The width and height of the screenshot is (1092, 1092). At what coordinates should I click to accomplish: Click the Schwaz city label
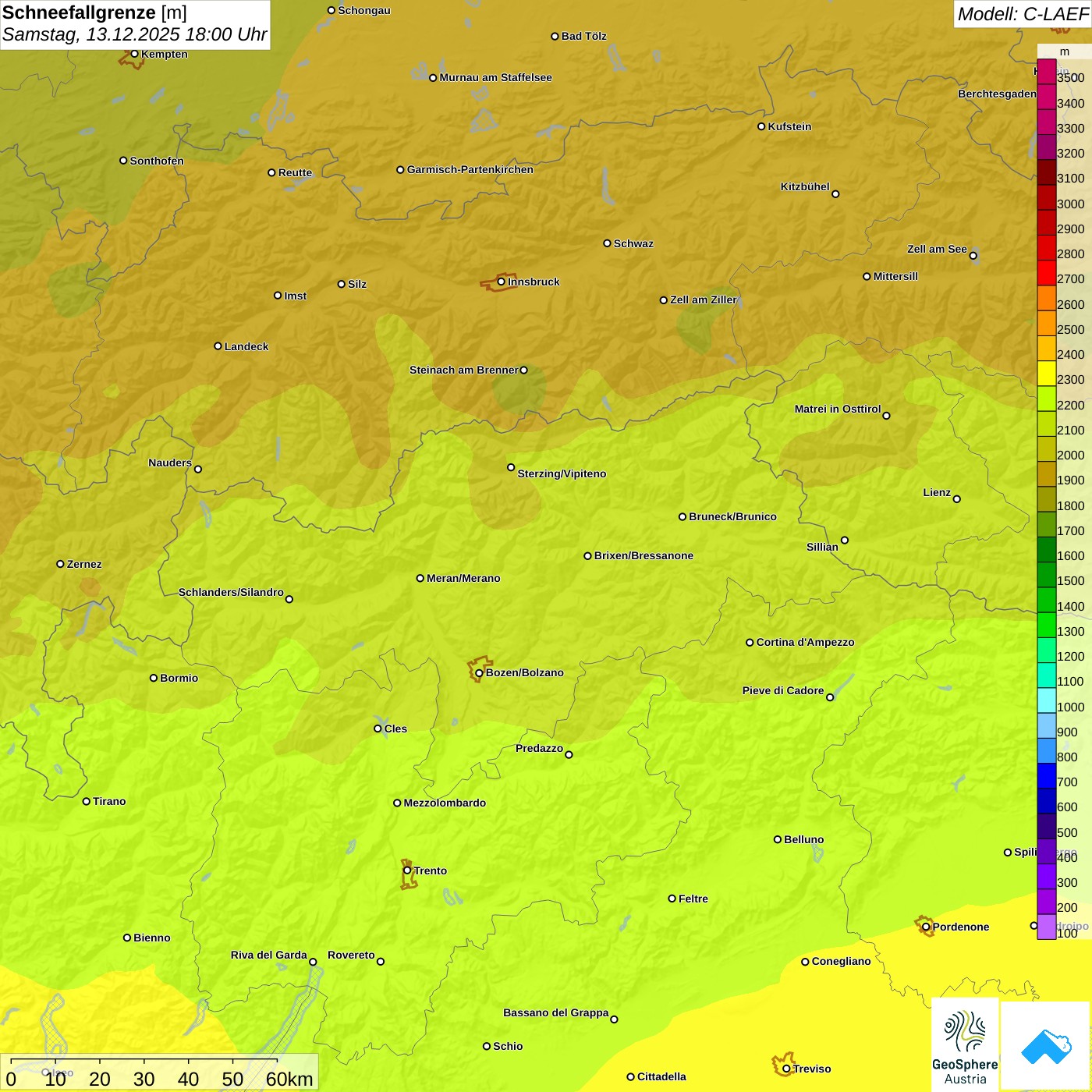(x=633, y=243)
